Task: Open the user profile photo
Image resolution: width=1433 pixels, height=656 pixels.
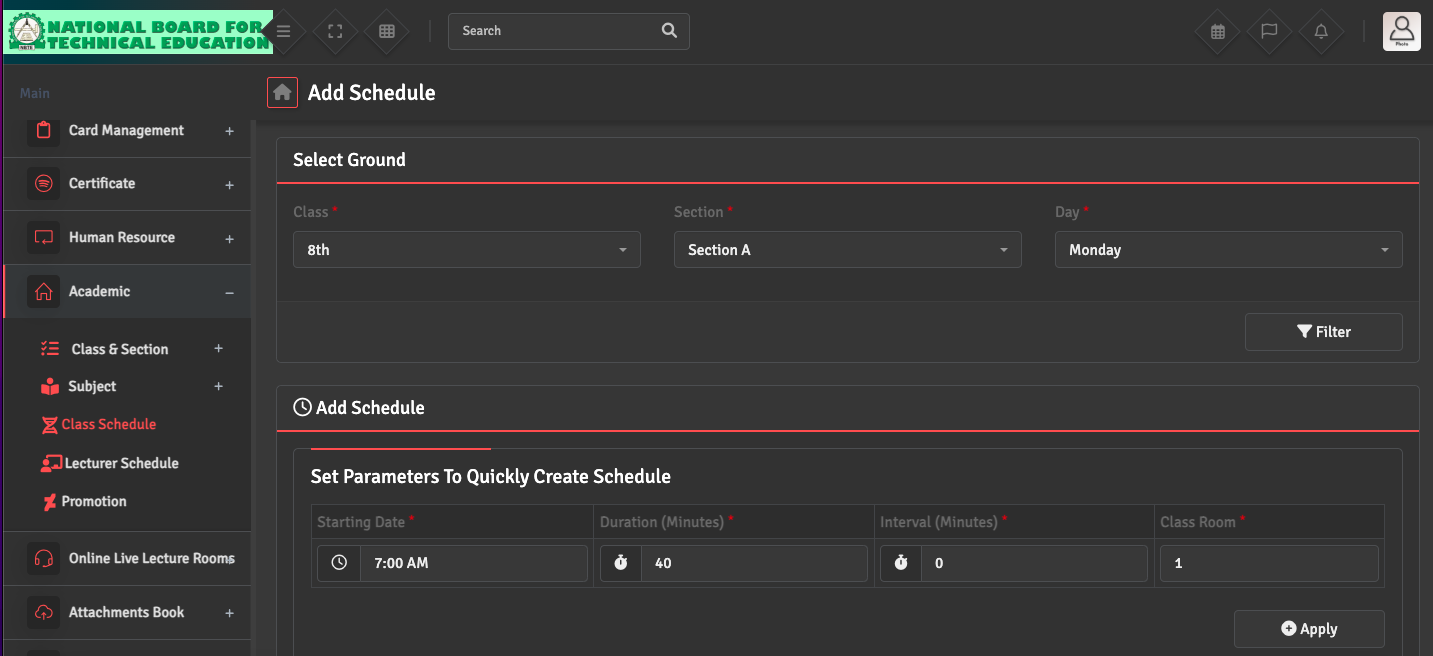Action: (1401, 31)
